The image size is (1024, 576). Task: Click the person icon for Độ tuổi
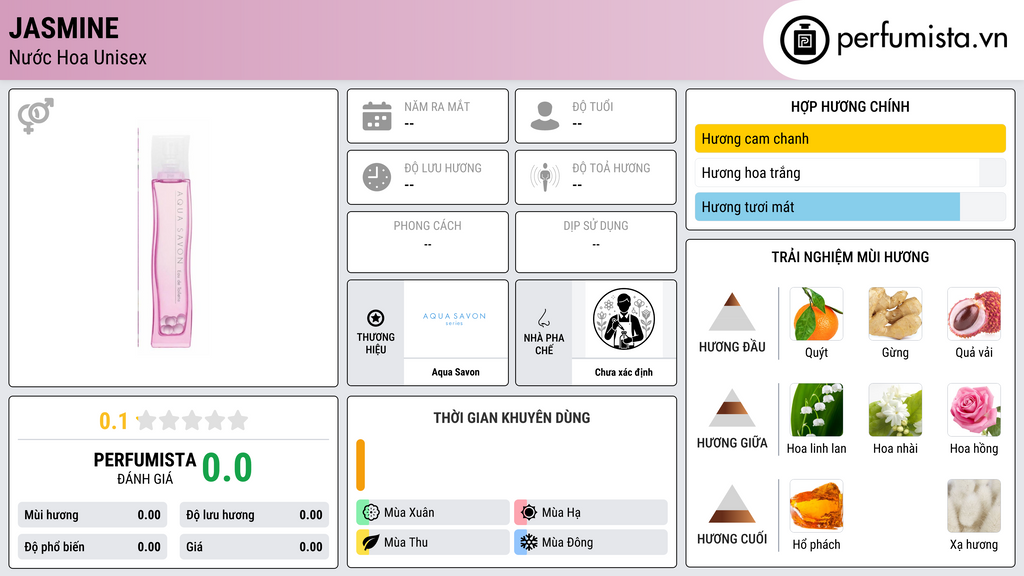[545, 116]
